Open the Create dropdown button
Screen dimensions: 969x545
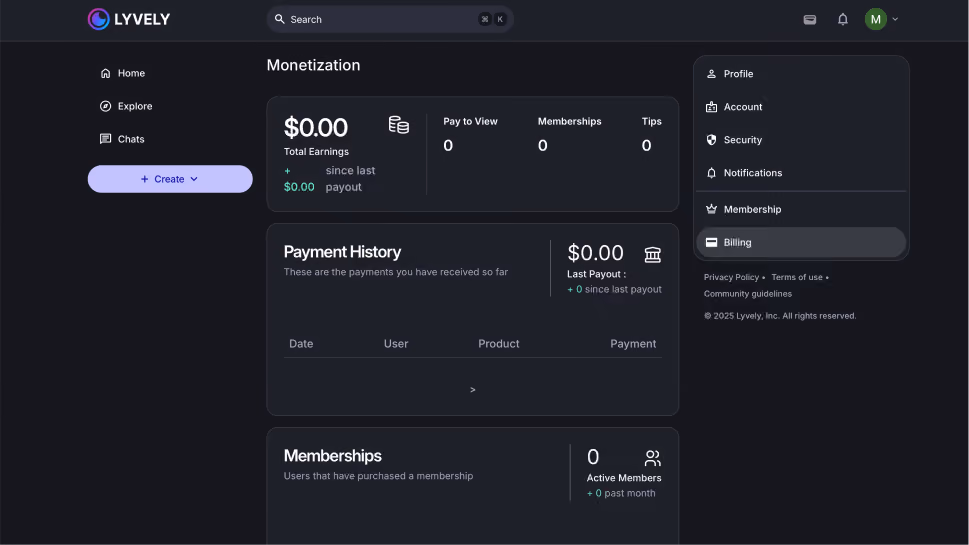click(170, 179)
